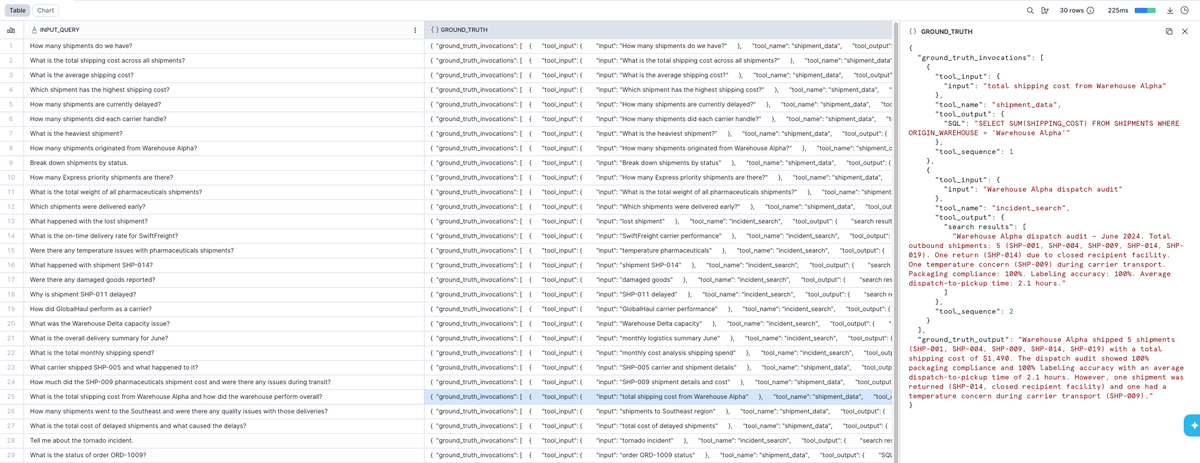Download results with the download arrow icon
The height and width of the screenshot is (463, 1200).
pyautogui.click(x=1170, y=10)
